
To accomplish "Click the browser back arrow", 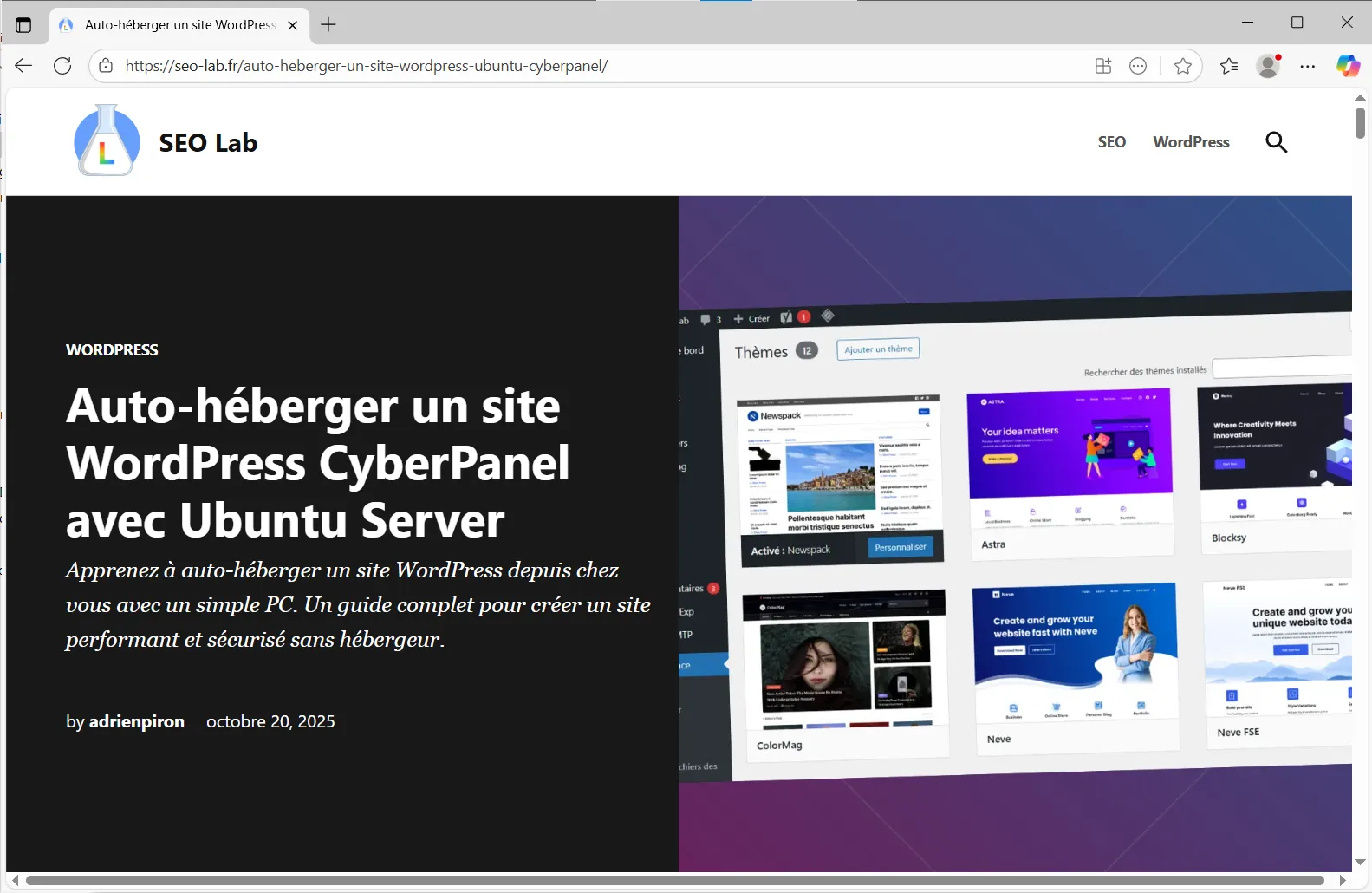I will (x=23, y=66).
